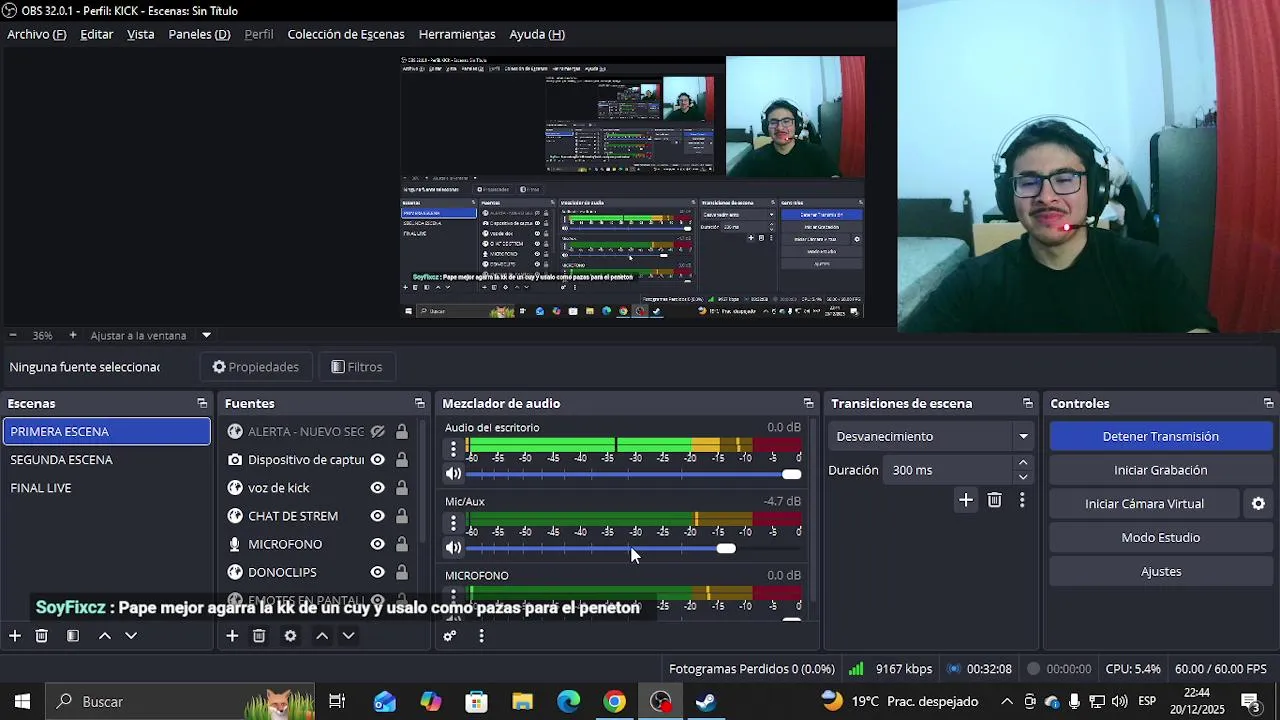The width and height of the screenshot is (1280, 720).
Task: Select the SEGUNDA ESCENA scene
Action: click(106, 460)
